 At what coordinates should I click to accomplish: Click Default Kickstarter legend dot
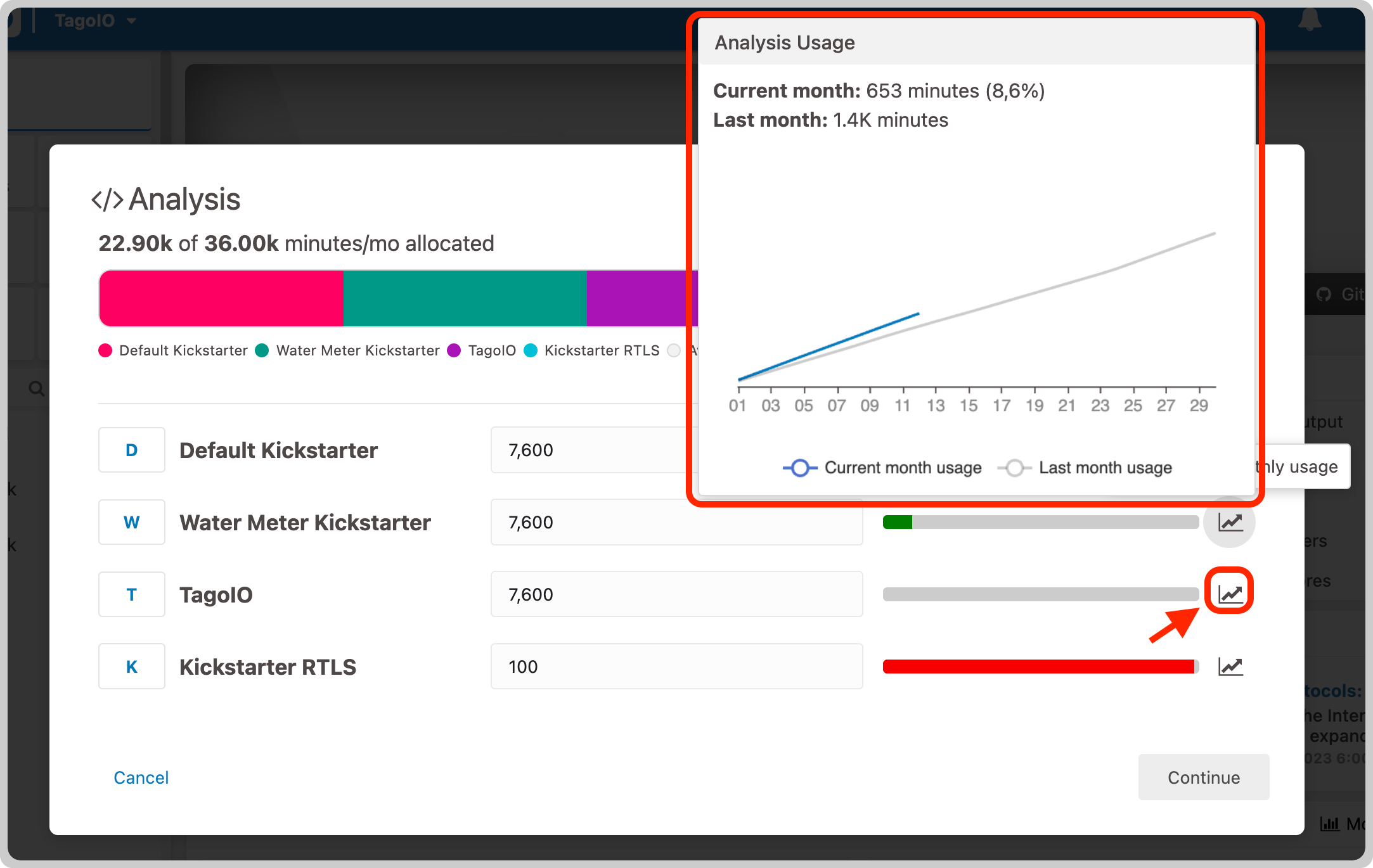point(105,350)
